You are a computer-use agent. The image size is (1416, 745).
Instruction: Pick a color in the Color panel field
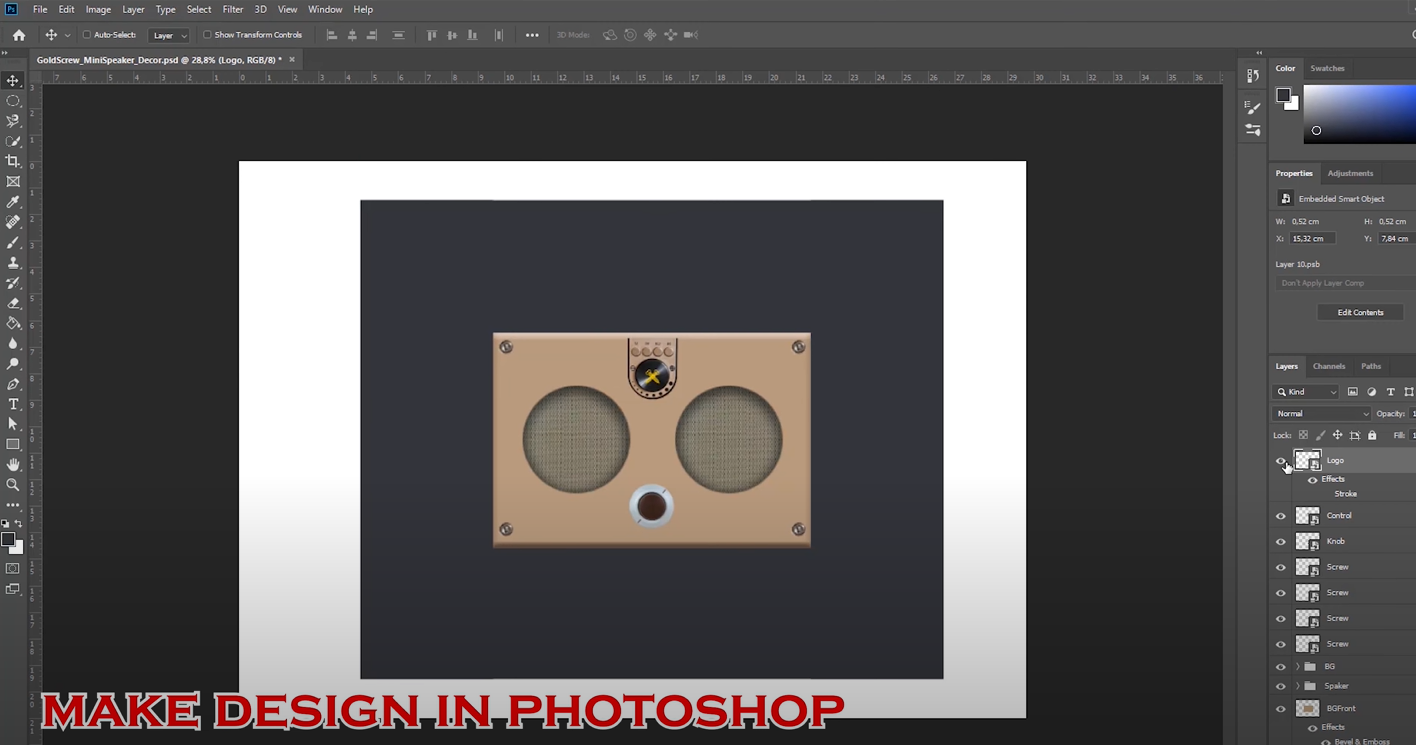click(x=1360, y=114)
